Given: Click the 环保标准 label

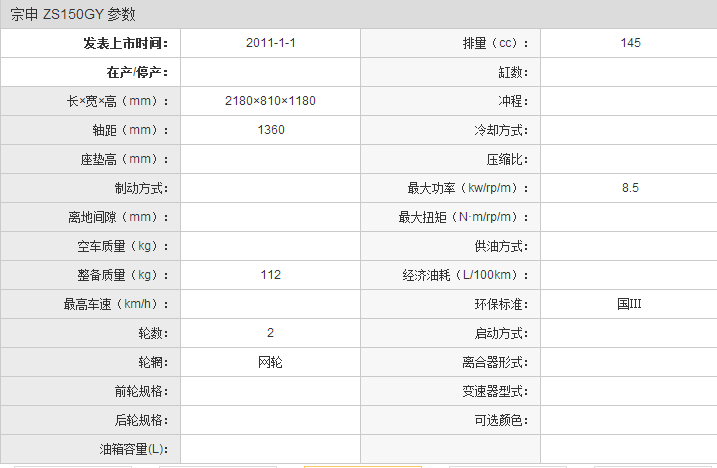Looking at the screenshot, I should tap(501, 304).
